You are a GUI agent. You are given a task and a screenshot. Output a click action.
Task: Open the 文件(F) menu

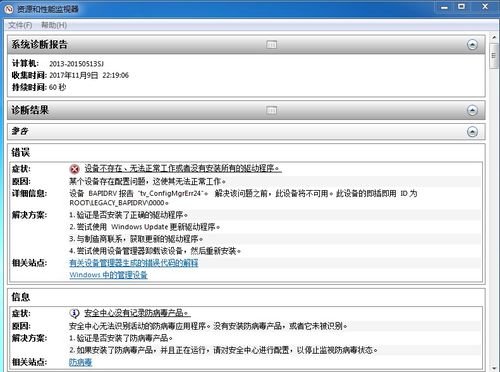tap(20, 25)
